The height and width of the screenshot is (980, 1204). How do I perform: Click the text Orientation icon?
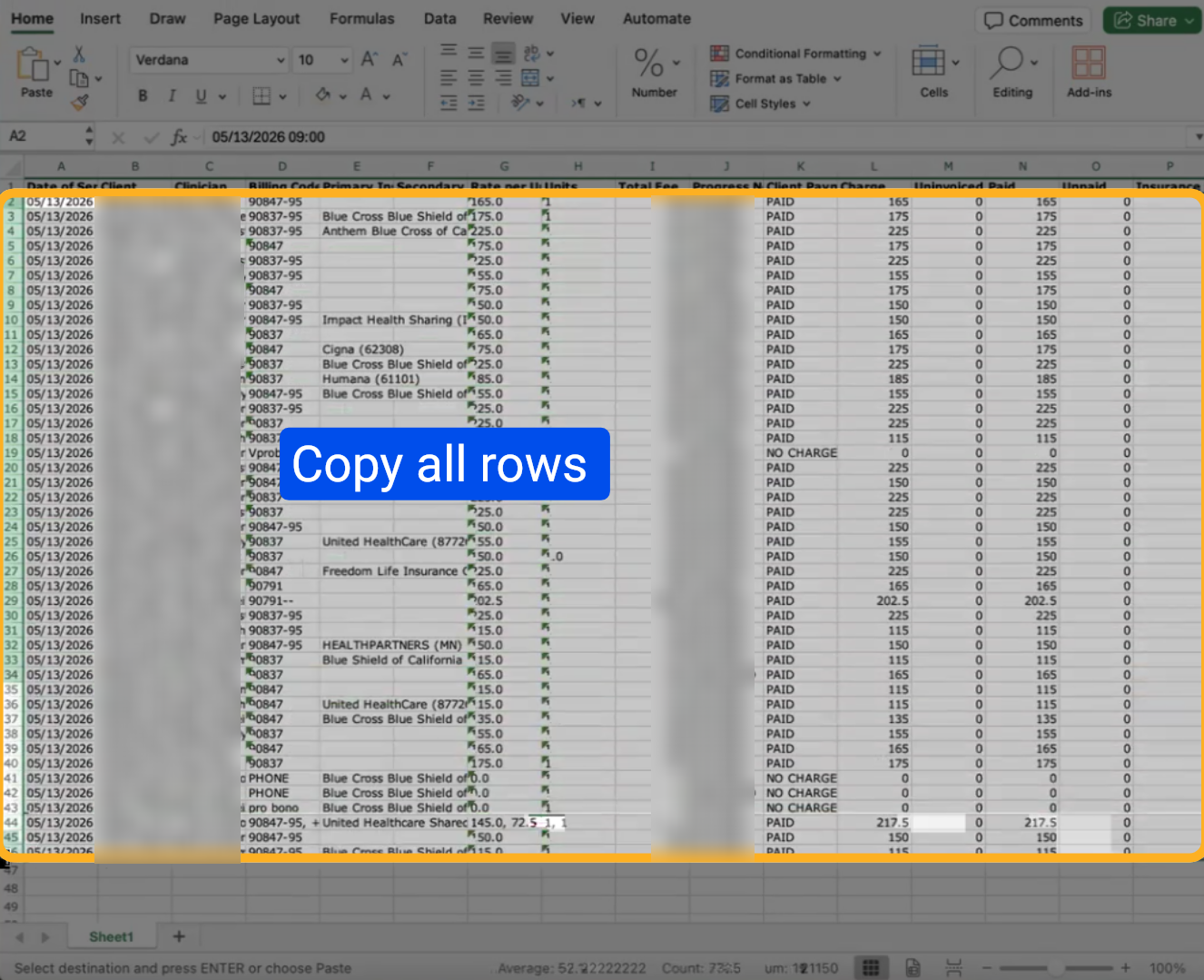pyautogui.click(x=520, y=103)
